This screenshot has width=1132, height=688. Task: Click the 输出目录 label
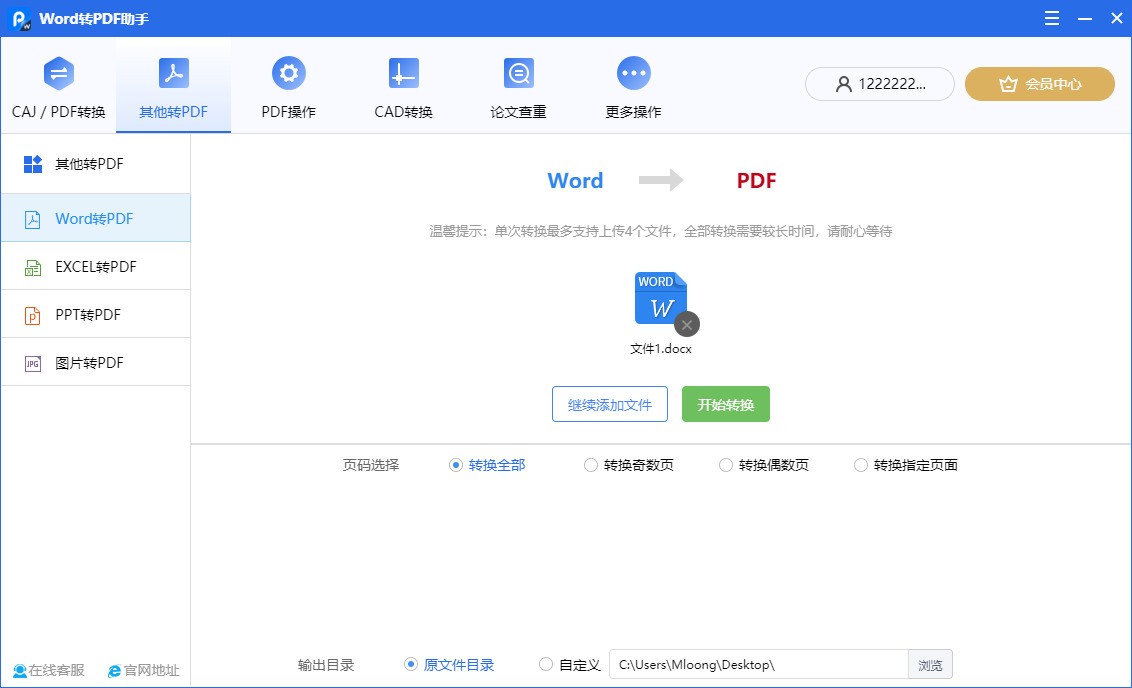click(x=326, y=665)
